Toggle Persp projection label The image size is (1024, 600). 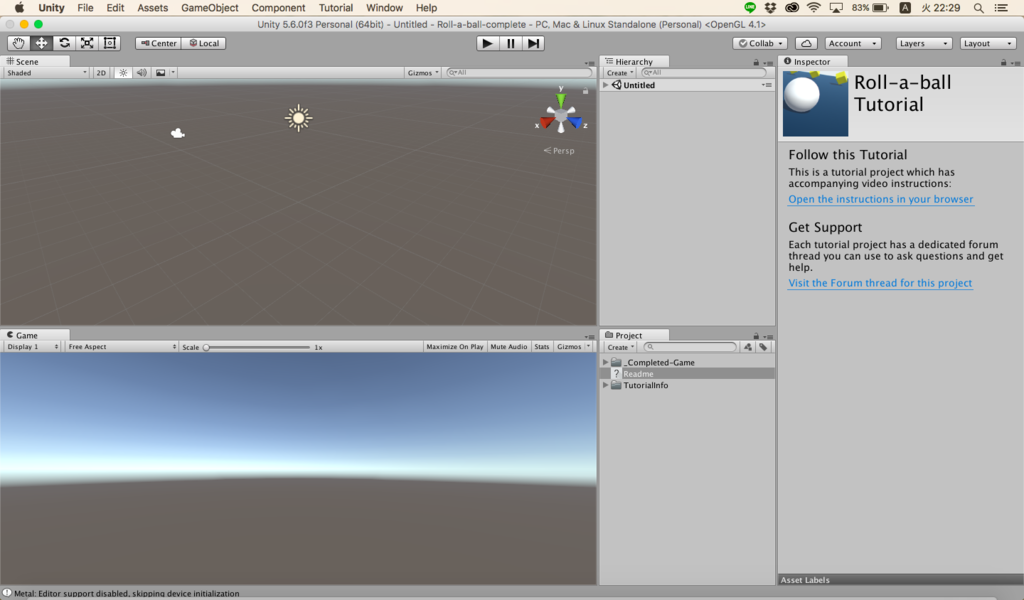tap(559, 151)
